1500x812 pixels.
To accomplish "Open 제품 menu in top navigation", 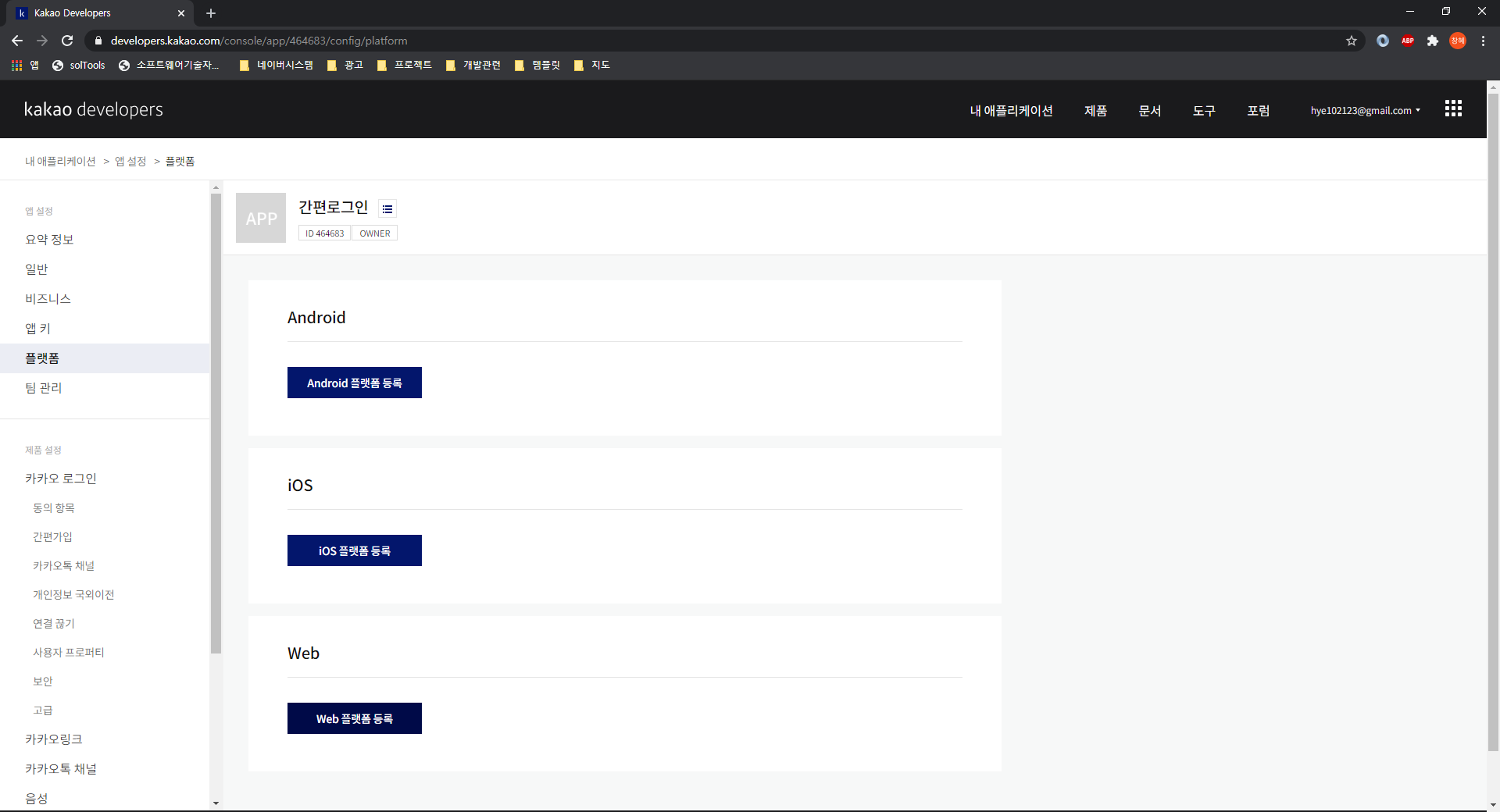I will (1095, 111).
